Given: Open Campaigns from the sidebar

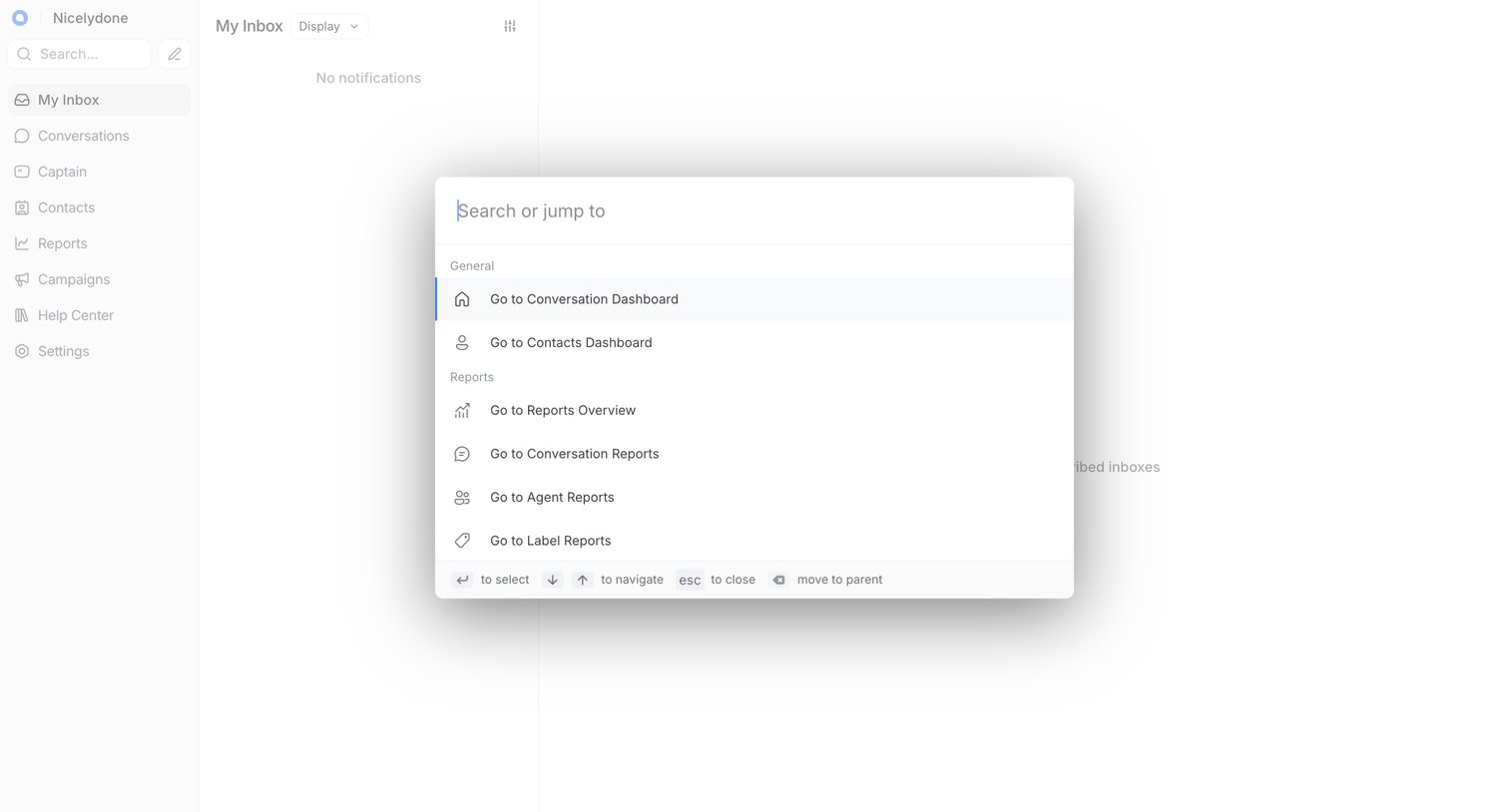Looking at the screenshot, I should coord(99,279).
